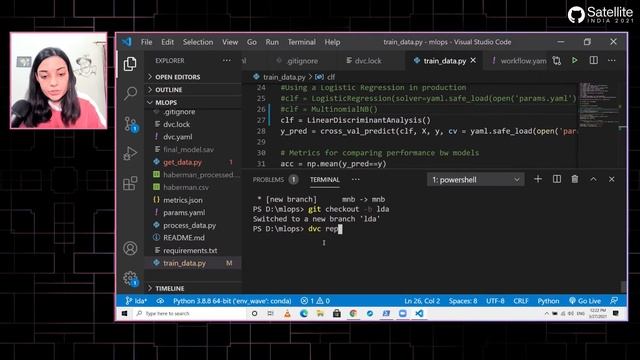Split the editor to the right
640x360 pixels.
click(593, 60)
